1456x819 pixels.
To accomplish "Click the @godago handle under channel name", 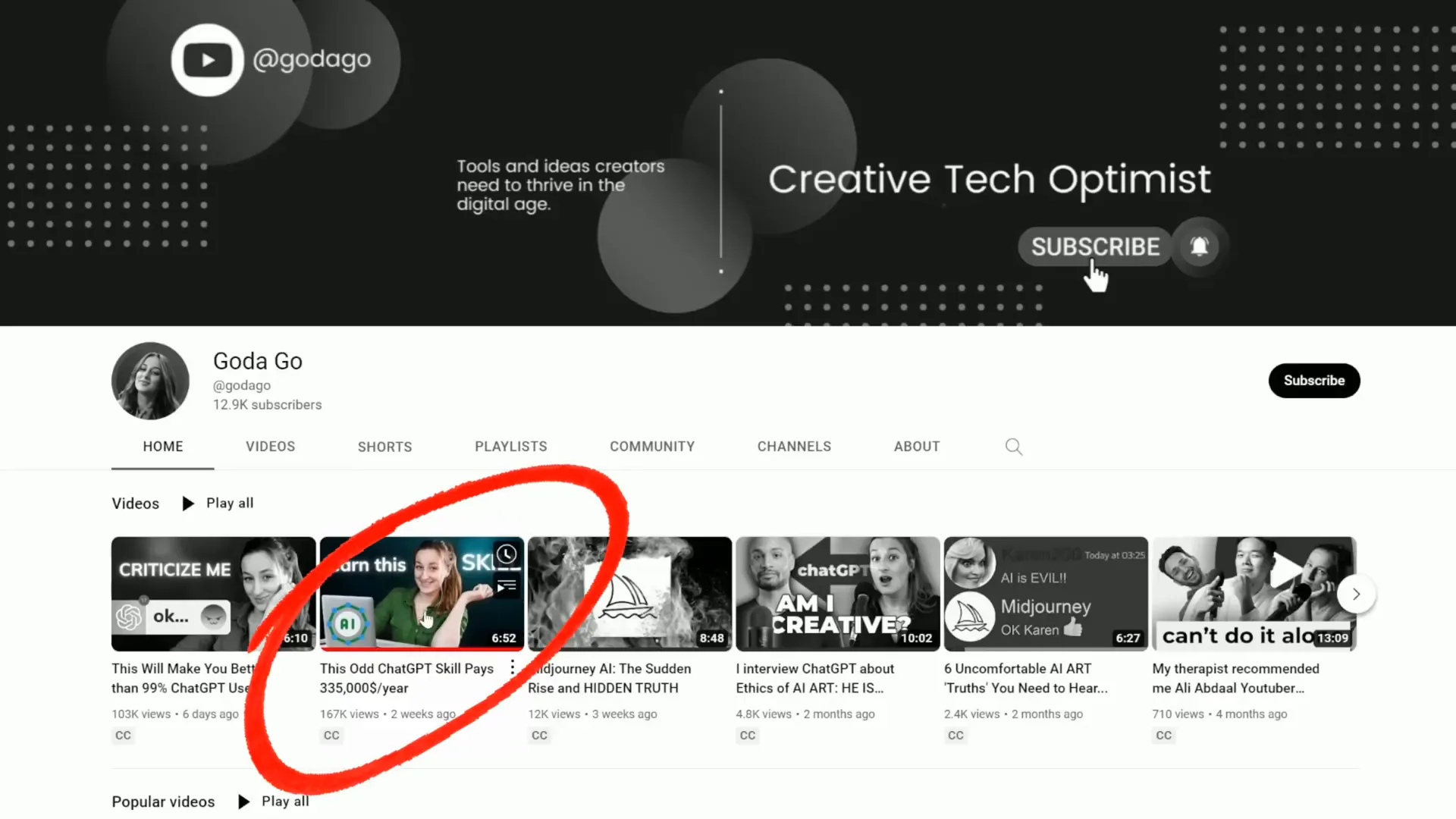I will tap(242, 385).
